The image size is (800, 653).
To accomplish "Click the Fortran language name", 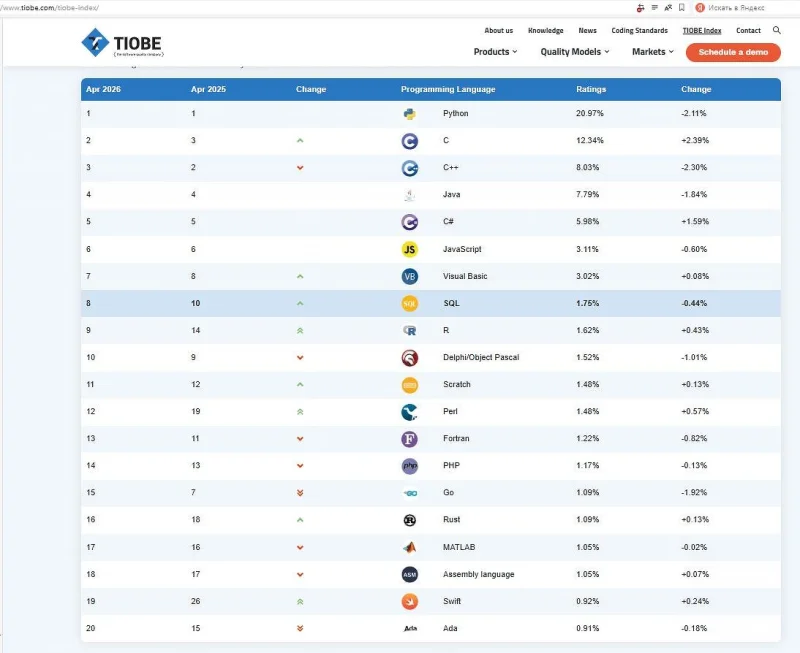I will 456,438.
